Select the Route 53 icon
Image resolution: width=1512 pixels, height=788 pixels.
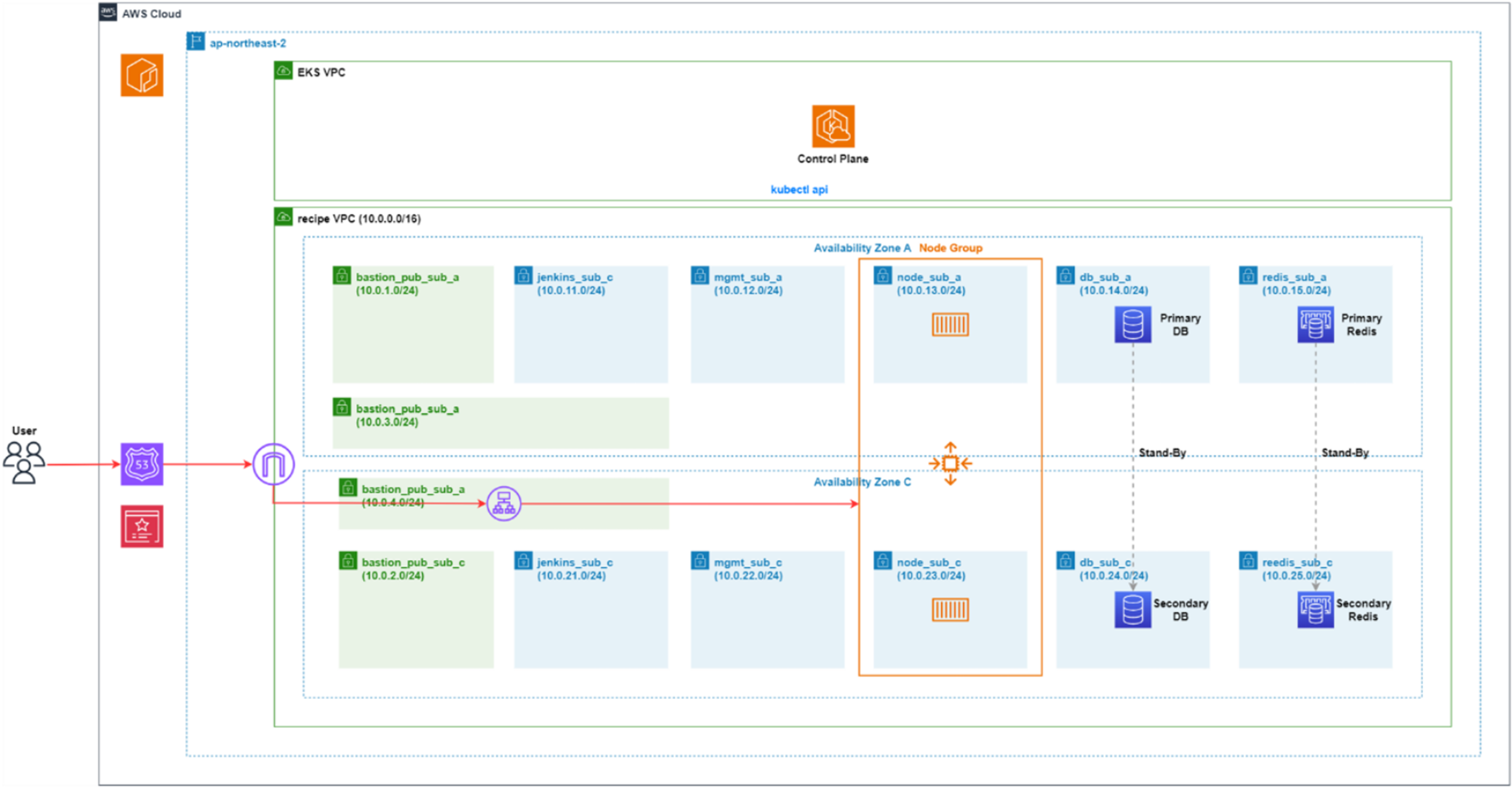[142, 464]
